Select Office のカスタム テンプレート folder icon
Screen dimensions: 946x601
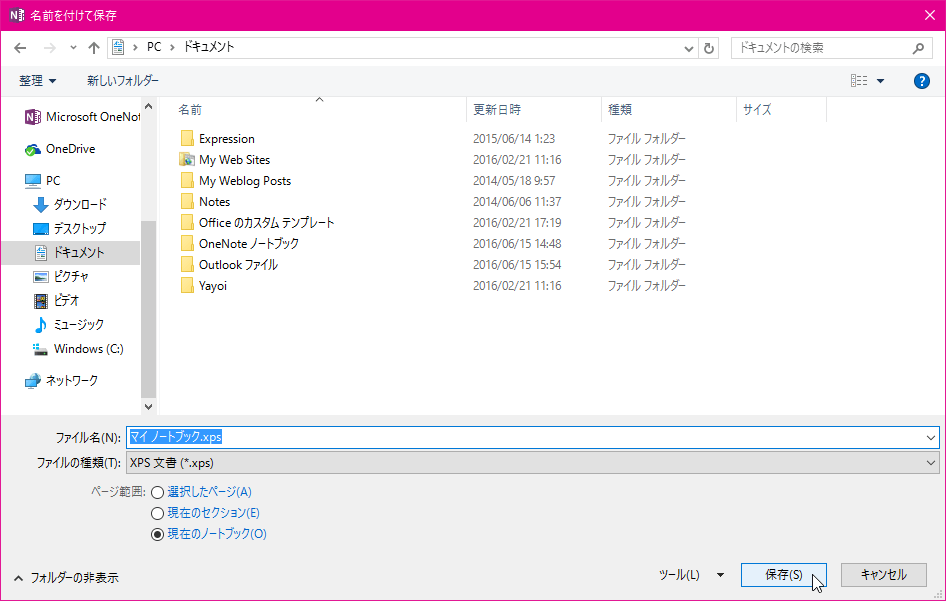point(187,223)
